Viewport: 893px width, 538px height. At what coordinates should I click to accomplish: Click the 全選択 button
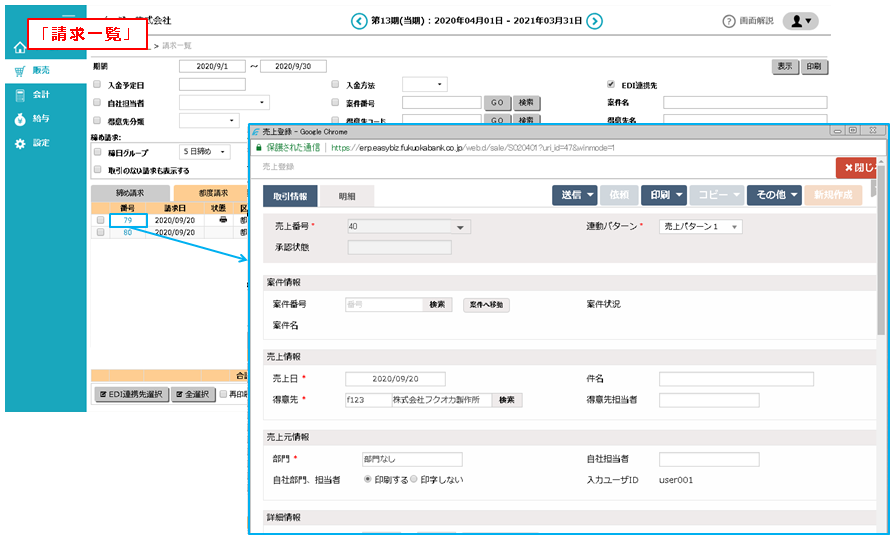click(x=193, y=394)
